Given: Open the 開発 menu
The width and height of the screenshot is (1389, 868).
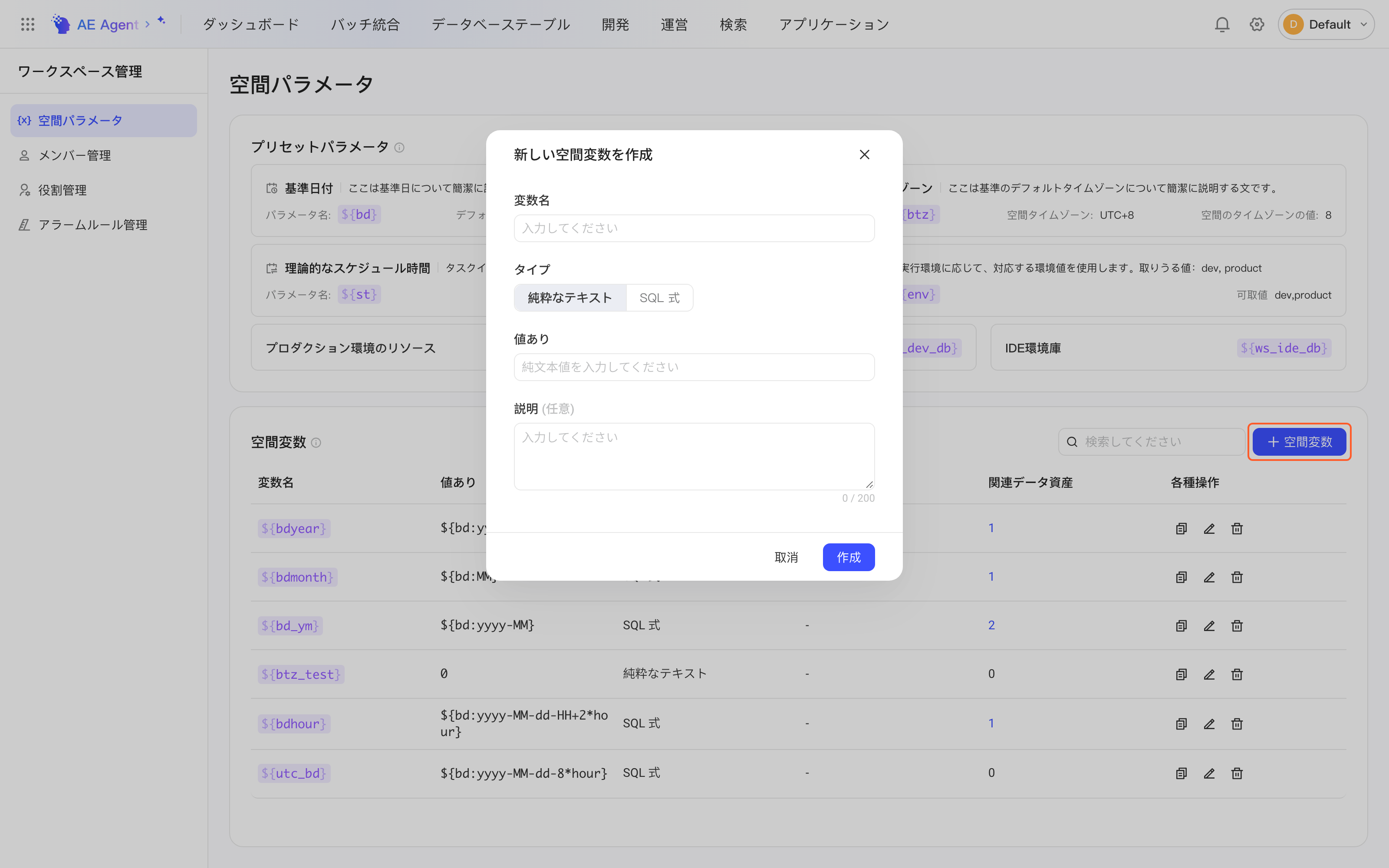Looking at the screenshot, I should pos(616,24).
